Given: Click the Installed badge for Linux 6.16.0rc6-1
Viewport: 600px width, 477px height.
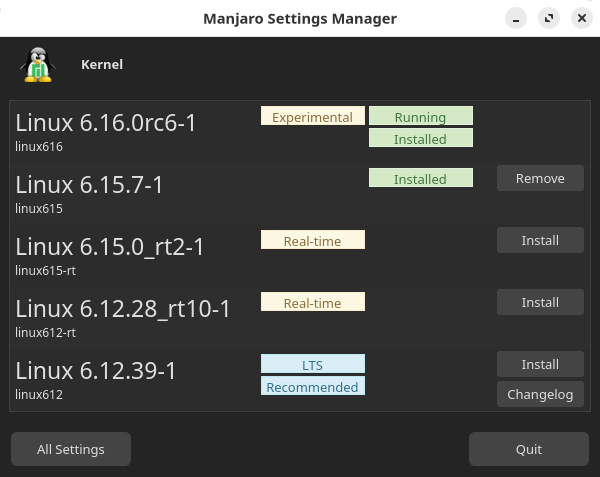Looking at the screenshot, I should coord(421,138).
